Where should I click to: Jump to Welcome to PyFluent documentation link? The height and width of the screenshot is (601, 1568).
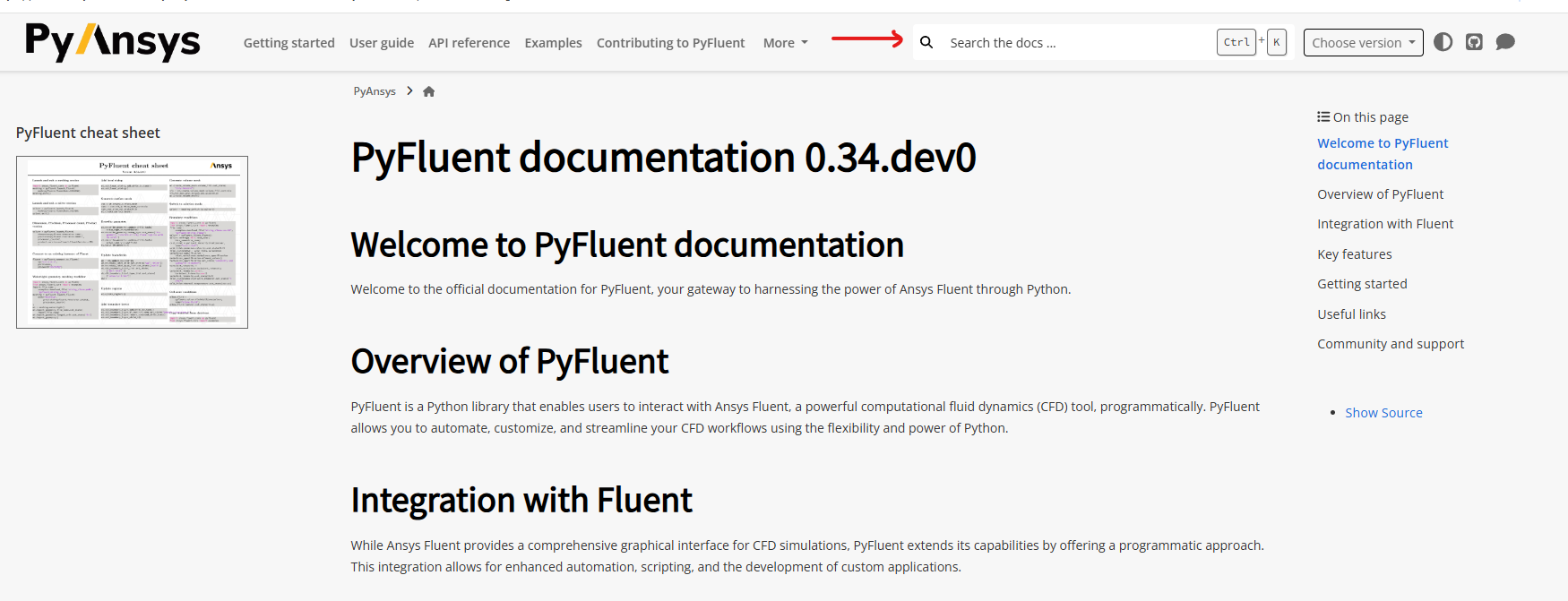[x=1383, y=154]
